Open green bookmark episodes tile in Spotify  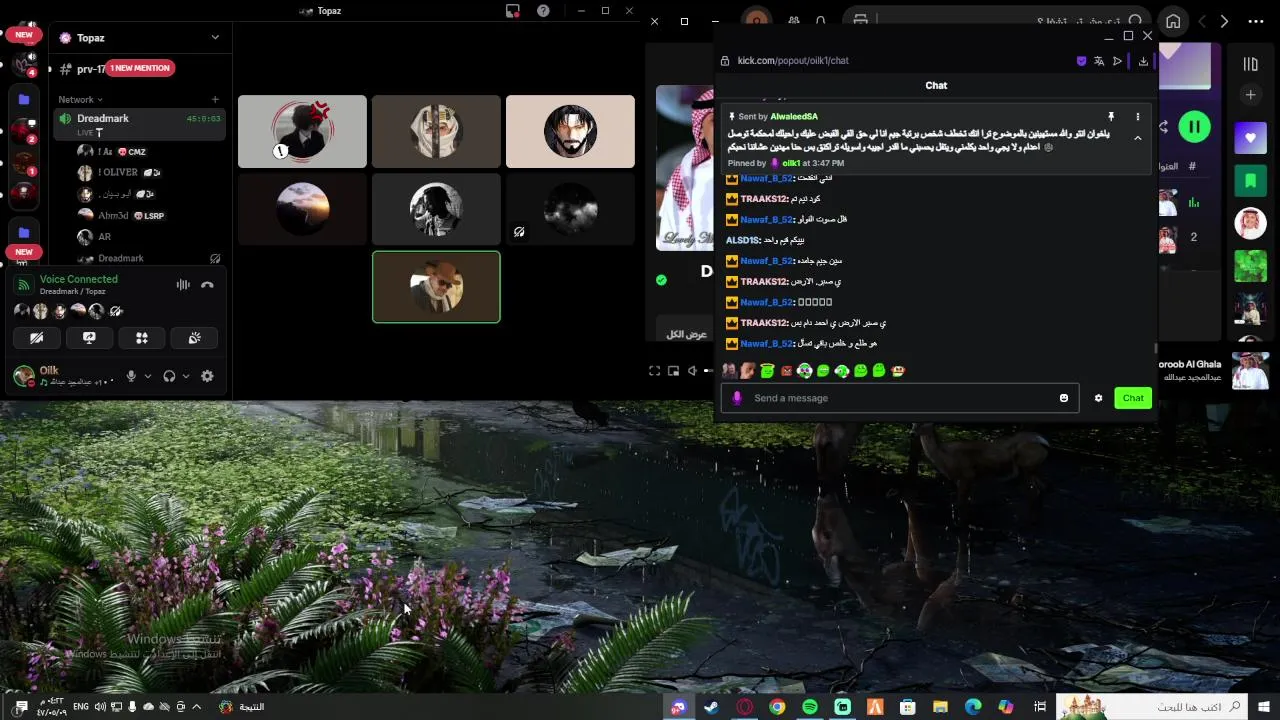tap(1250, 181)
